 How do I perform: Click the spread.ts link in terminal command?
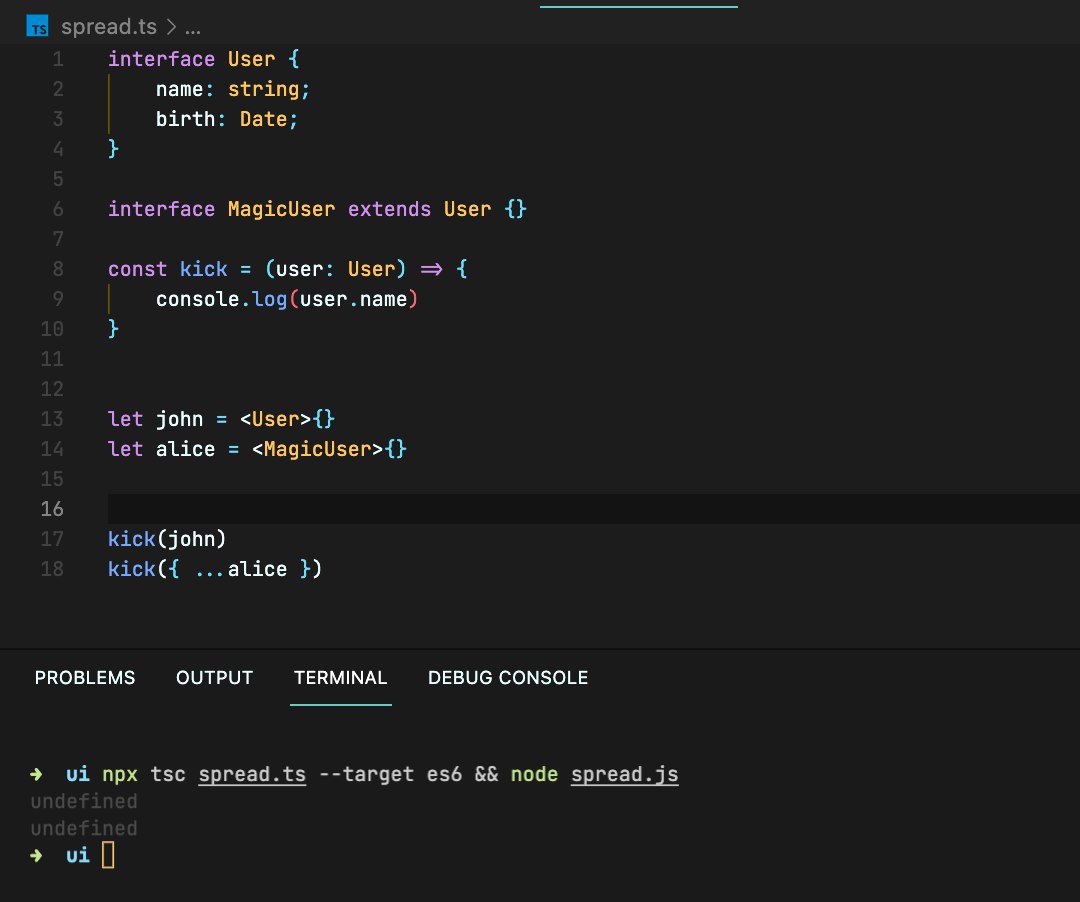pos(252,775)
